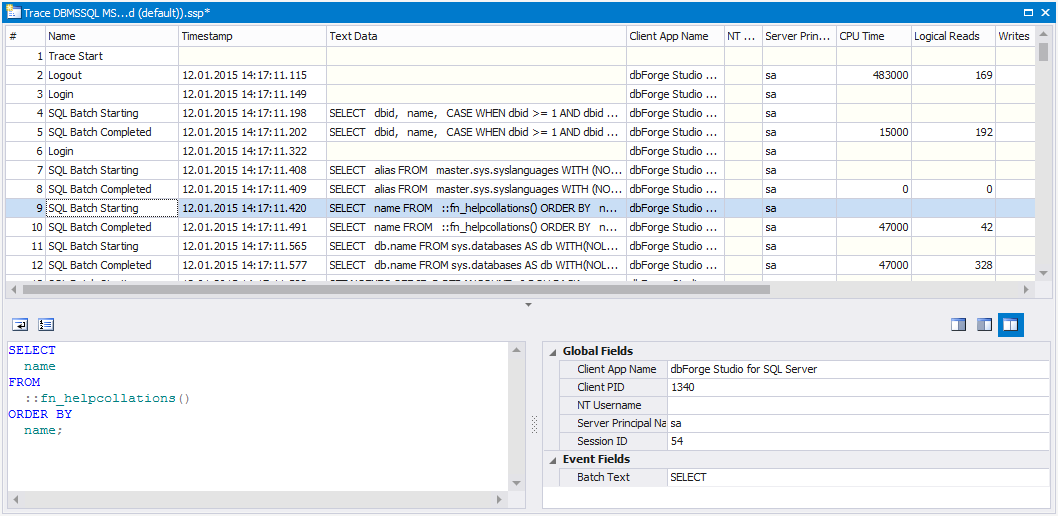Click the grid horizontal scrollbar right arrow
1058x516 pixels.
[x=1026, y=289]
